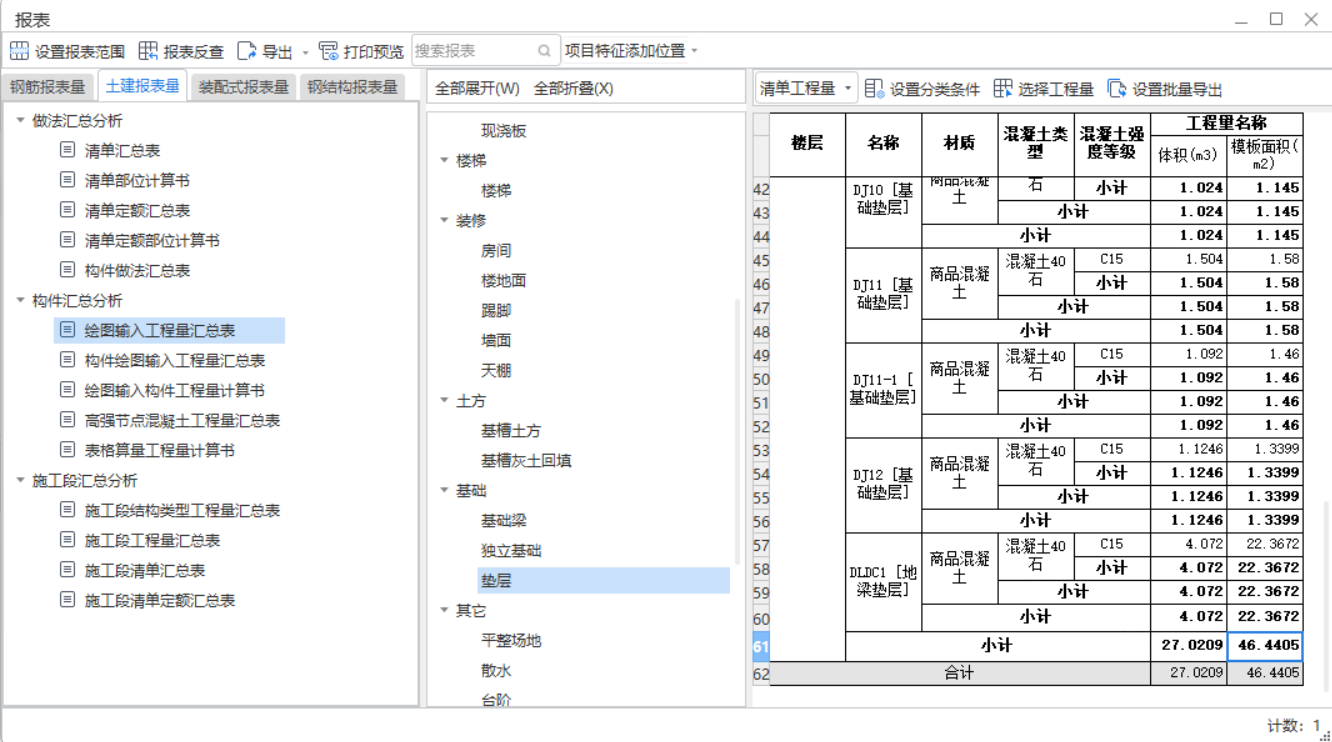1332x742 pixels.
Task: Select 垫层 under 基础
Action: tap(604, 580)
